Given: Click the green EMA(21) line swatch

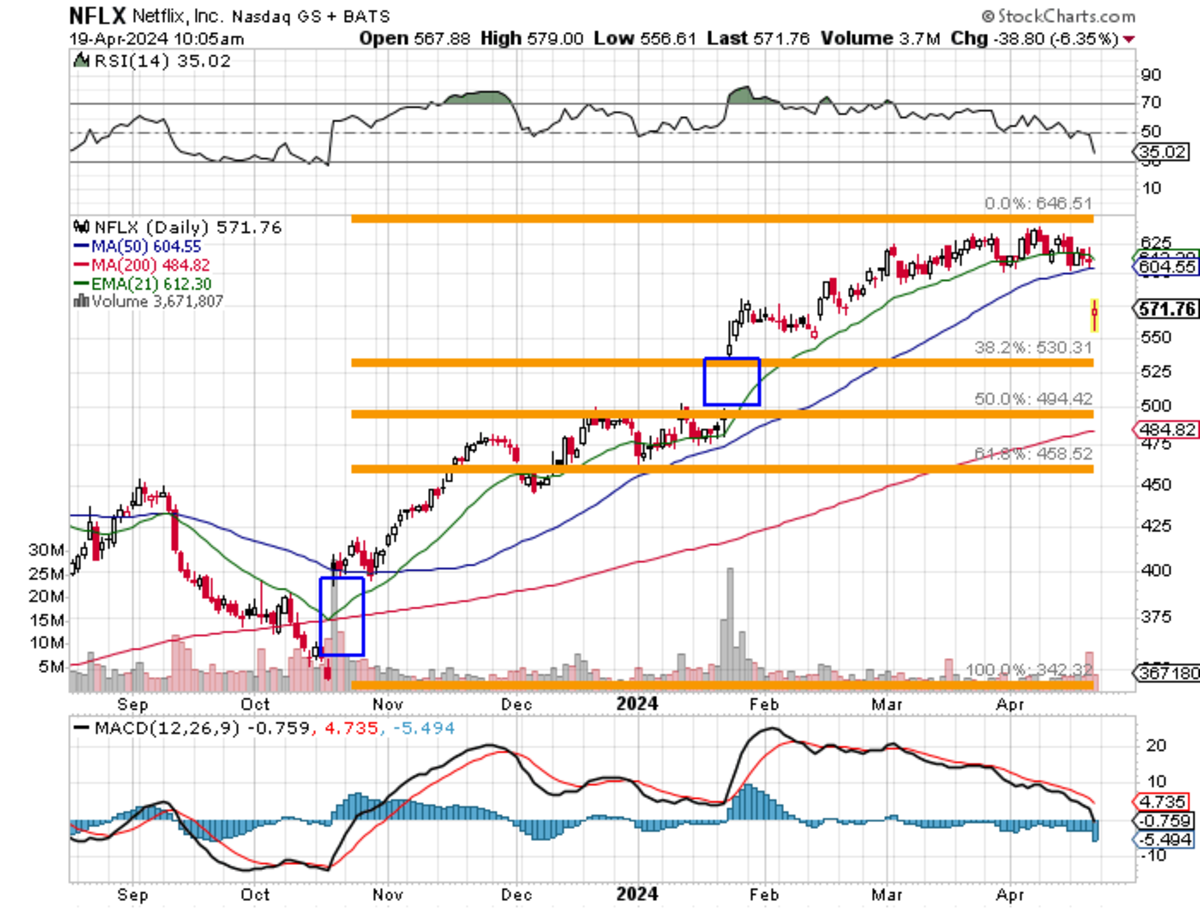Looking at the screenshot, I should point(83,282).
